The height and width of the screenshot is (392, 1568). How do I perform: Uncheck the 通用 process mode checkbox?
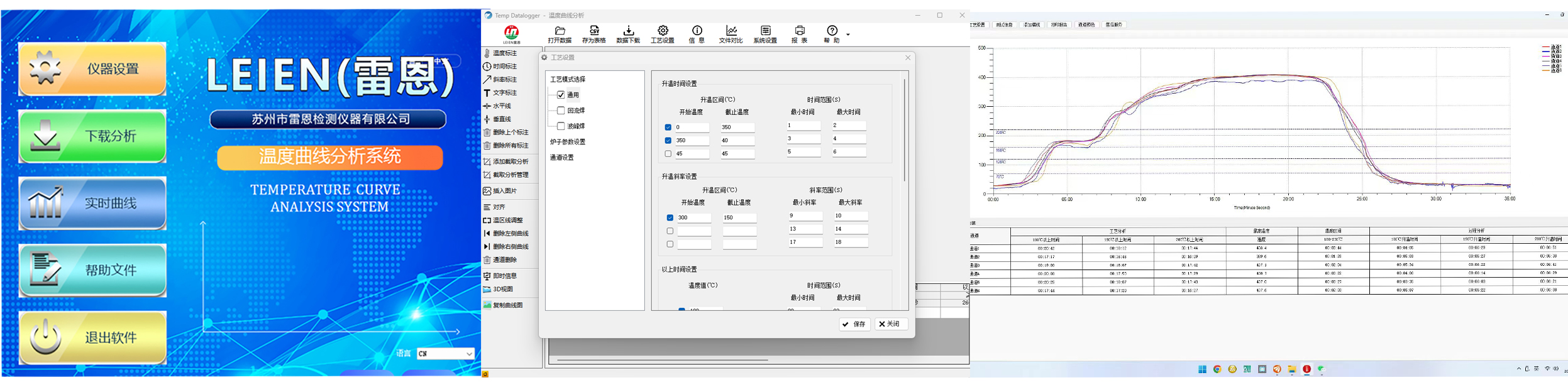[x=561, y=95]
